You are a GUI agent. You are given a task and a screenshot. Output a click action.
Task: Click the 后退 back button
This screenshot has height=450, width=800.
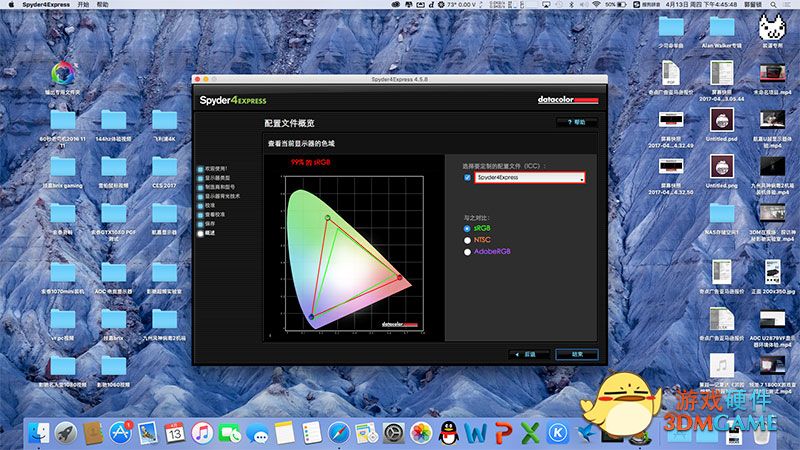[x=529, y=354]
